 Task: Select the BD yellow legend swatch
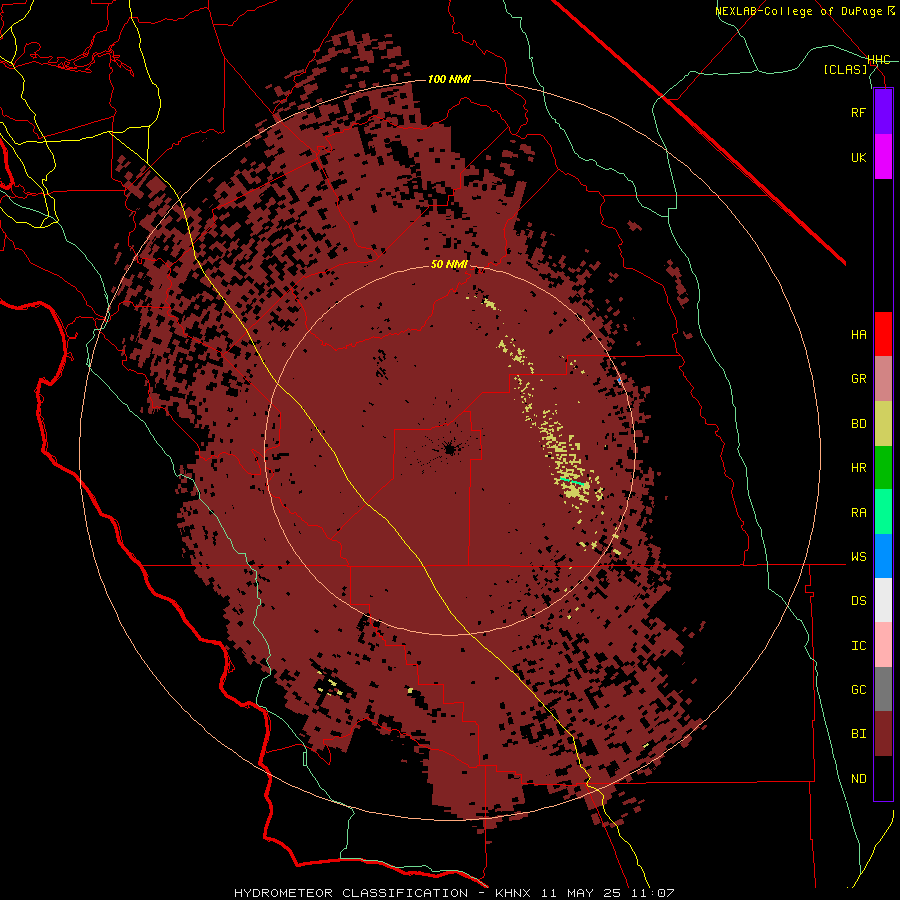click(x=883, y=423)
